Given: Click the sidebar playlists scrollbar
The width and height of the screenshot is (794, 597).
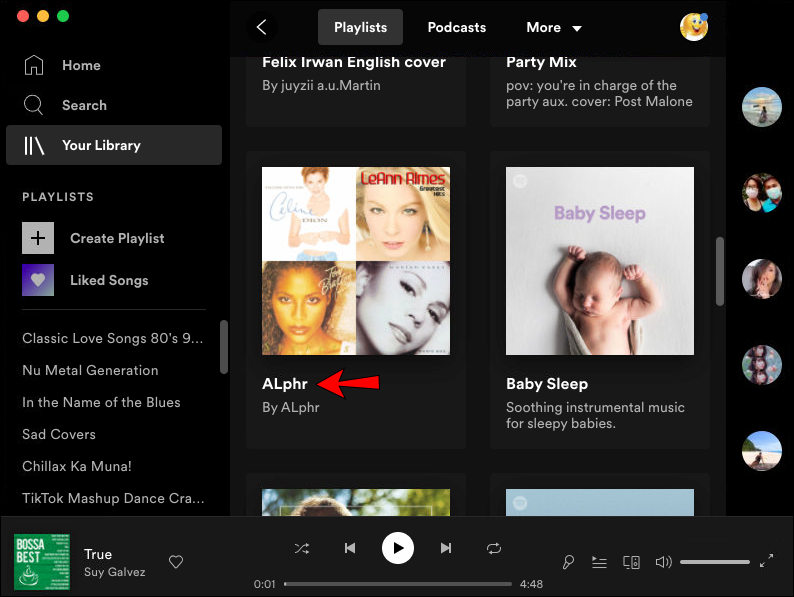Looking at the screenshot, I should pyautogui.click(x=224, y=347).
